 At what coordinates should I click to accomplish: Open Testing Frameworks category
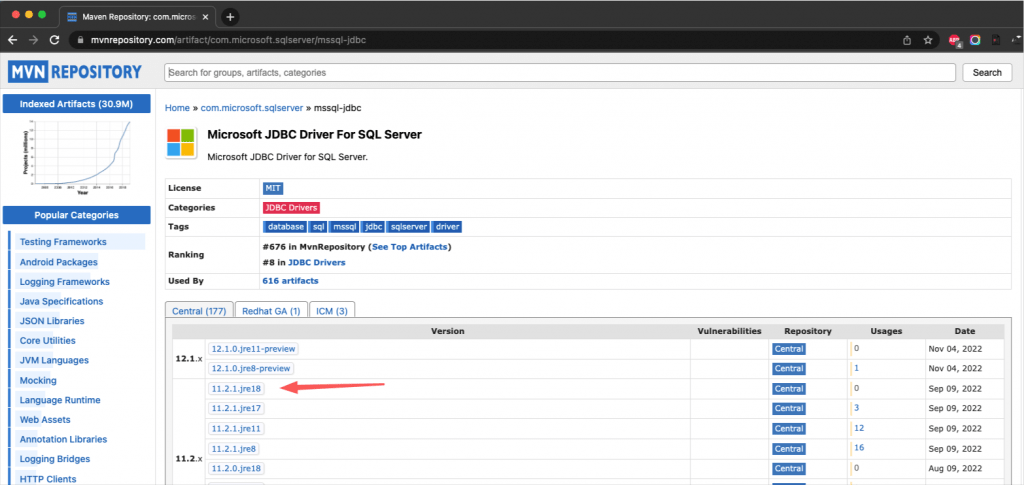[63, 242]
